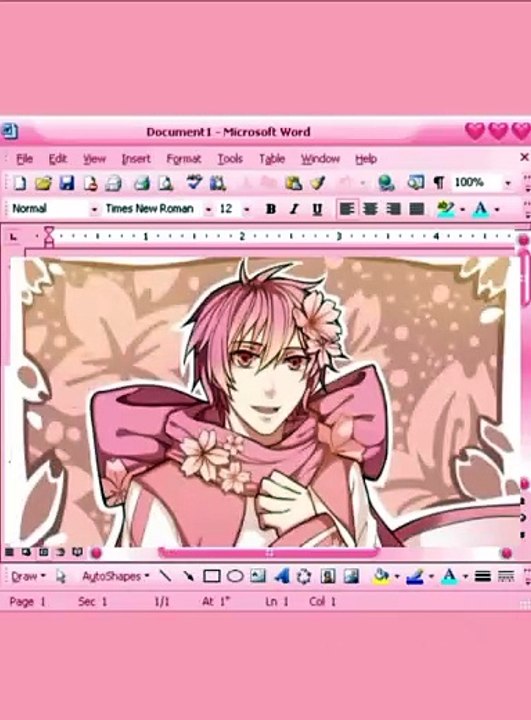Open the Table menu

pos(272,159)
